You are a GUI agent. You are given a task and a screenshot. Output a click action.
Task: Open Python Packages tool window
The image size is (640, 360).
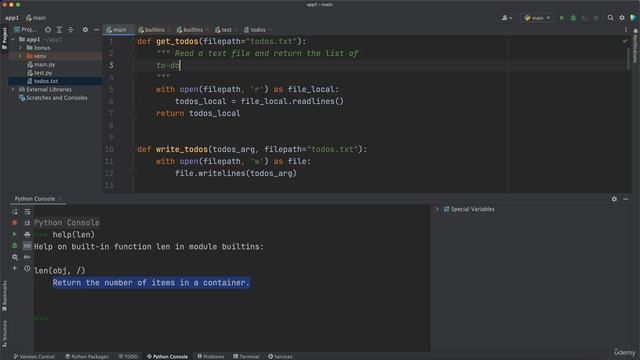point(87,356)
